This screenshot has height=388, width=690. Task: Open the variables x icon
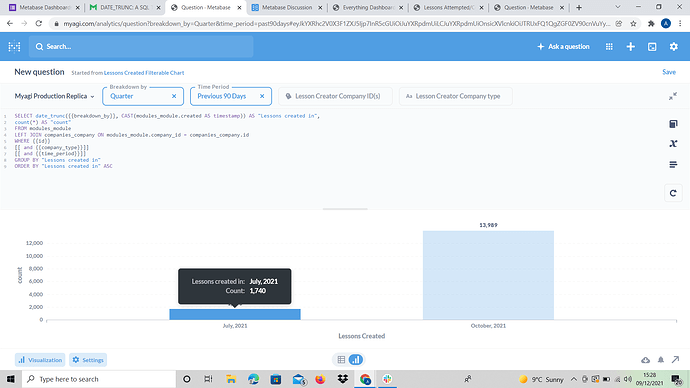pyautogui.click(x=673, y=143)
